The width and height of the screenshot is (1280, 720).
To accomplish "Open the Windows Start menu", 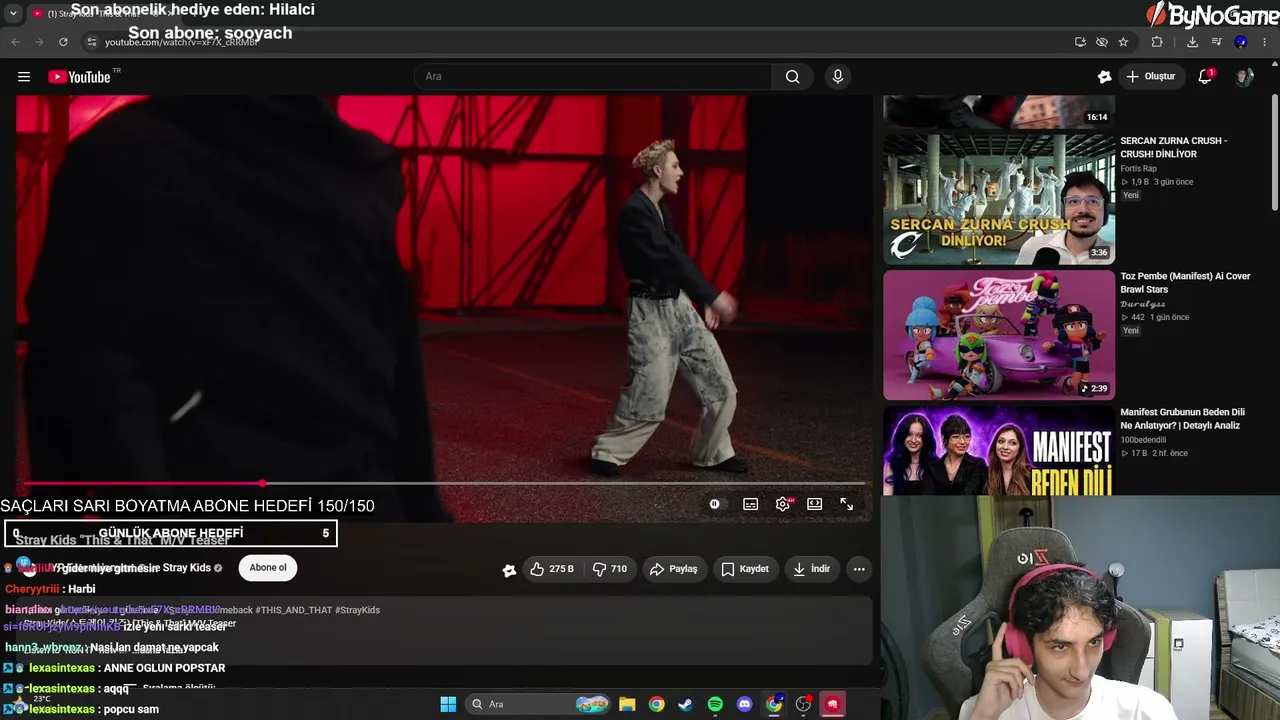I will (x=448, y=704).
